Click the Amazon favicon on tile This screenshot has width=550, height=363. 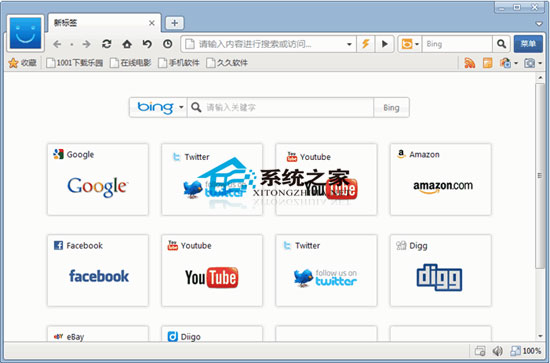(x=401, y=154)
